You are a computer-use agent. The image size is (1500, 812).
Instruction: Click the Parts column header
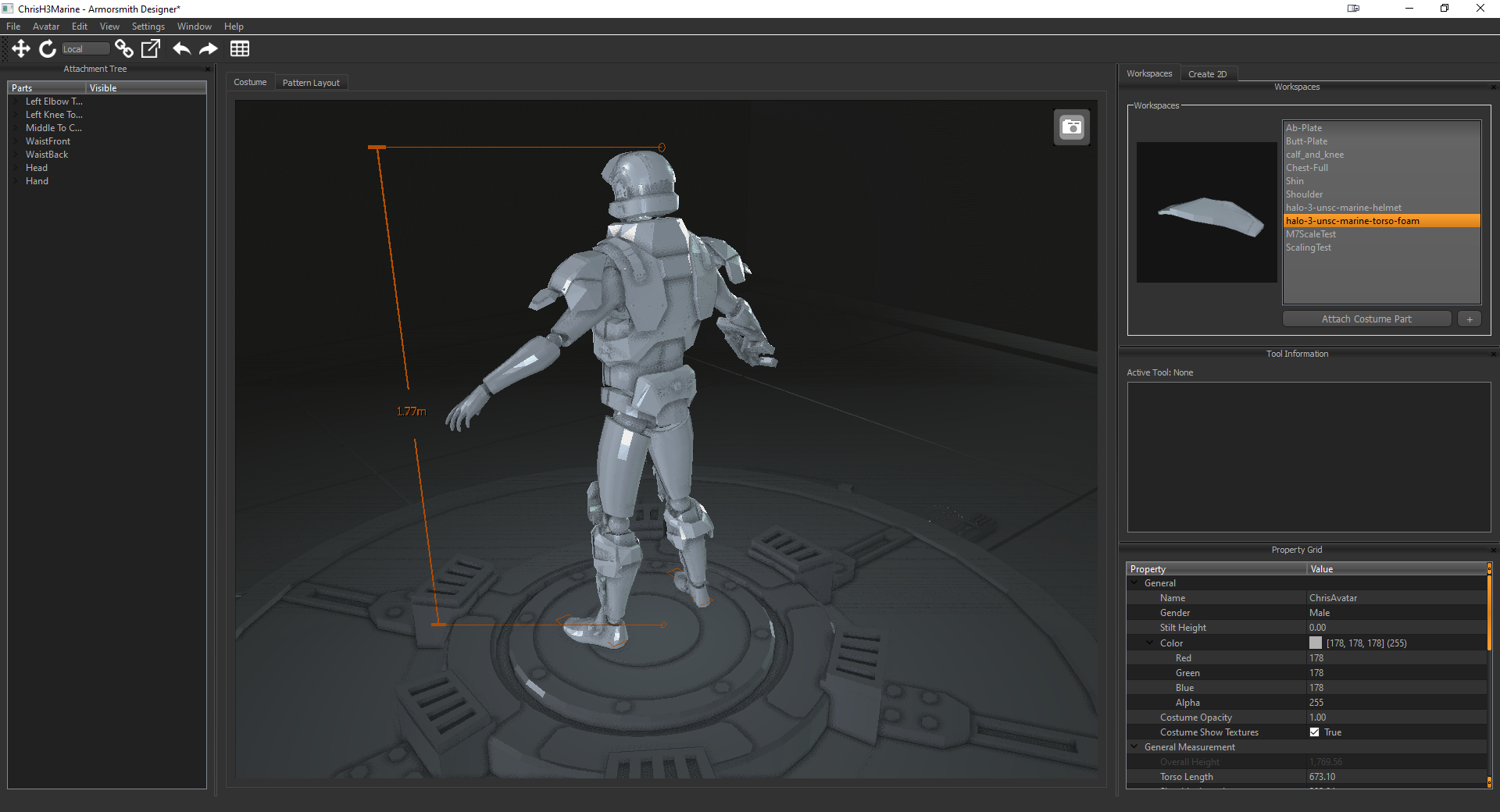(48, 88)
